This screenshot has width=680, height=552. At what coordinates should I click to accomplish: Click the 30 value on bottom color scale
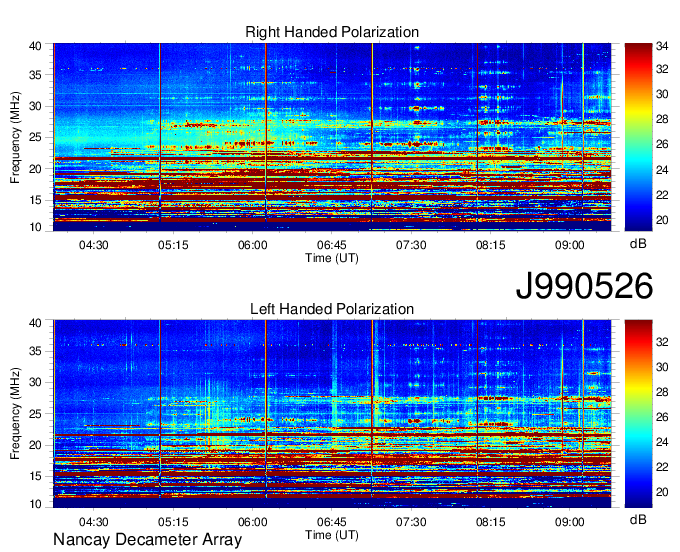click(x=662, y=367)
